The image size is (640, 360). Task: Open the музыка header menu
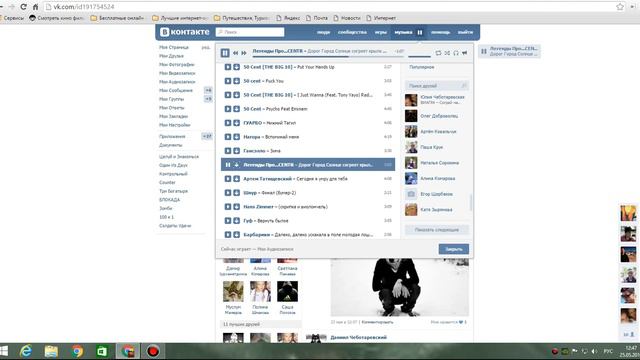(x=403, y=32)
